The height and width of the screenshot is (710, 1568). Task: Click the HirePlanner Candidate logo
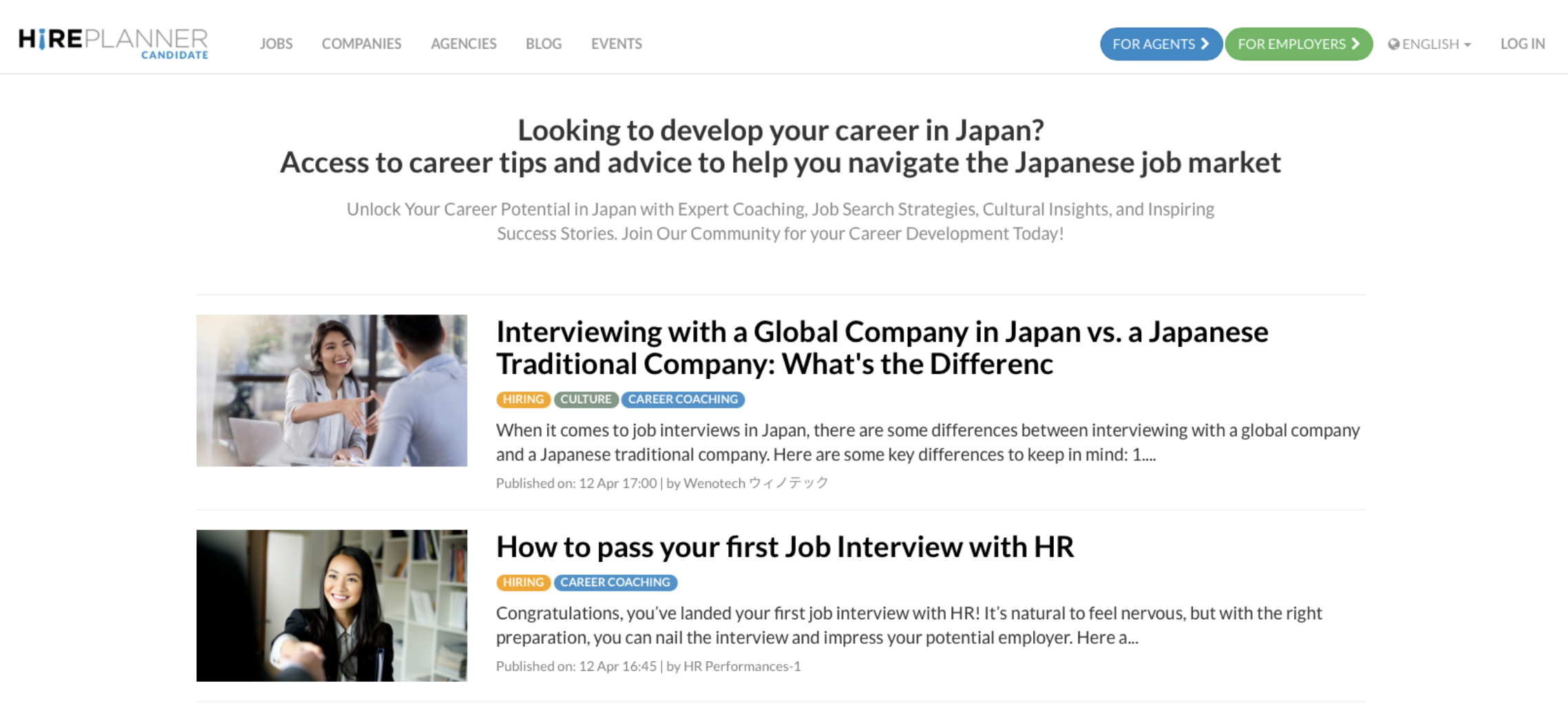click(112, 41)
